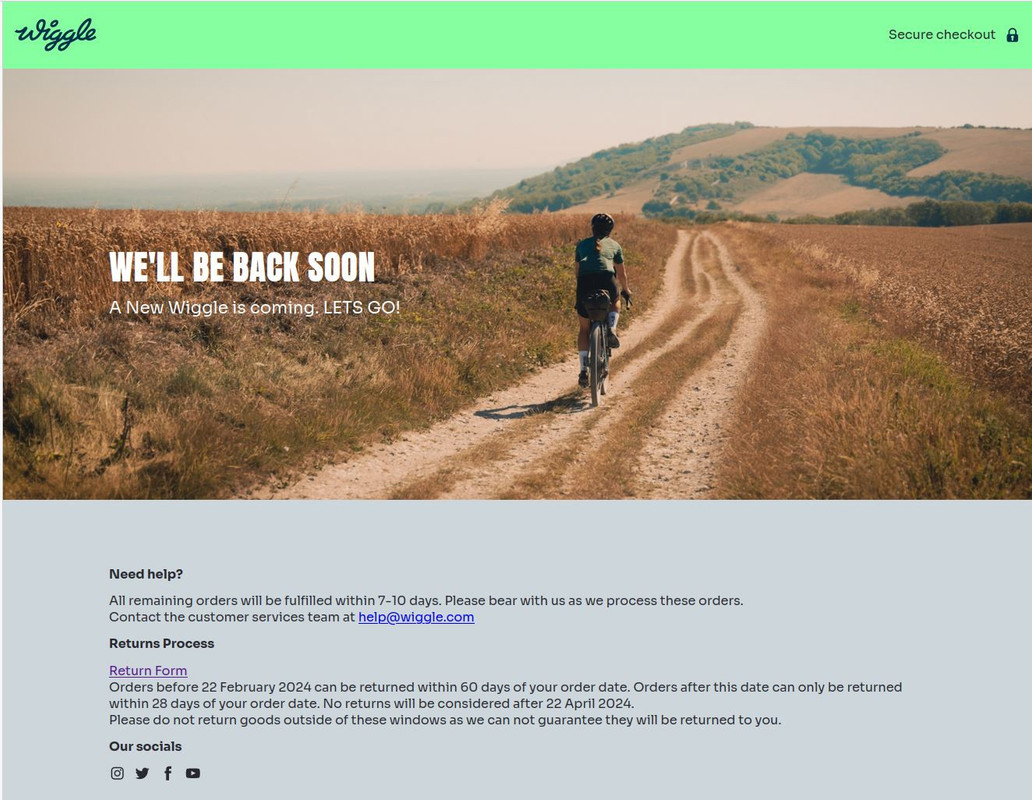Click the 'Please do not return goods' sentence

coord(445,720)
